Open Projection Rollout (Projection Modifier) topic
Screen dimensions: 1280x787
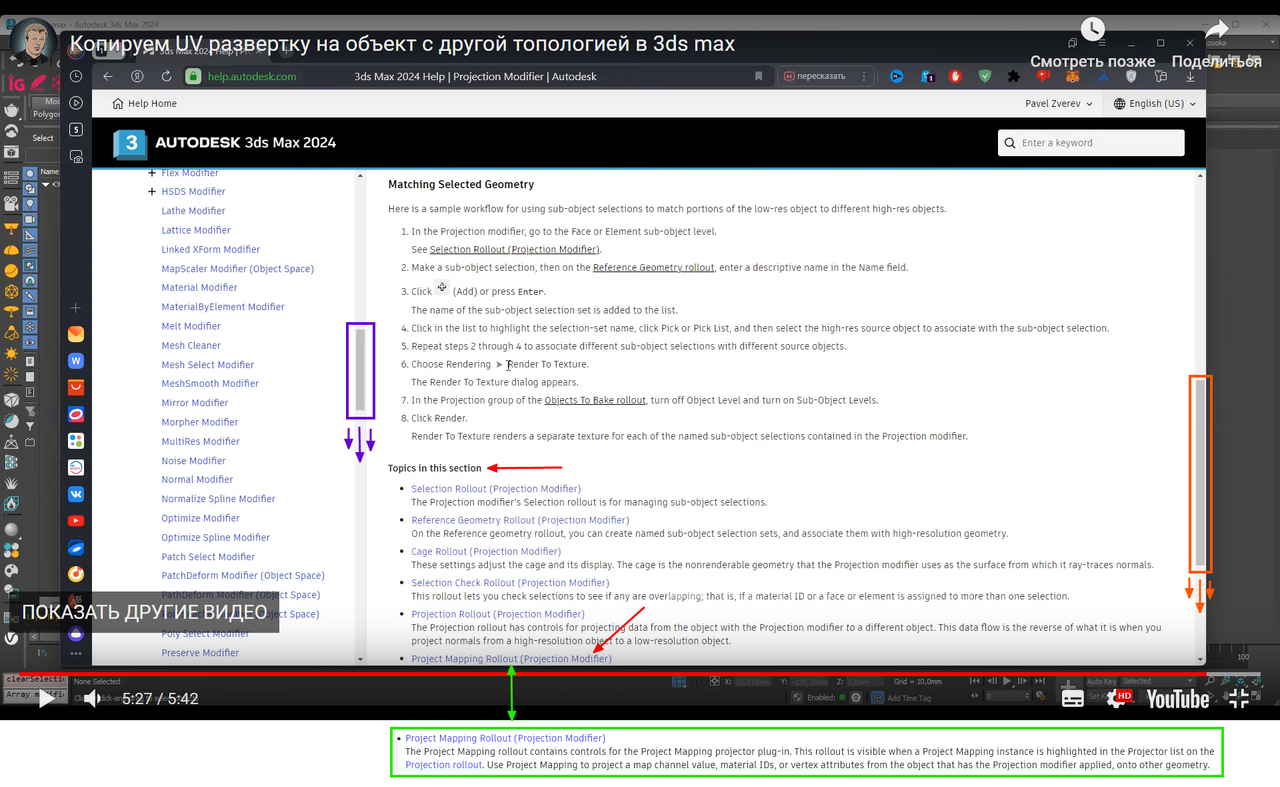pos(498,614)
